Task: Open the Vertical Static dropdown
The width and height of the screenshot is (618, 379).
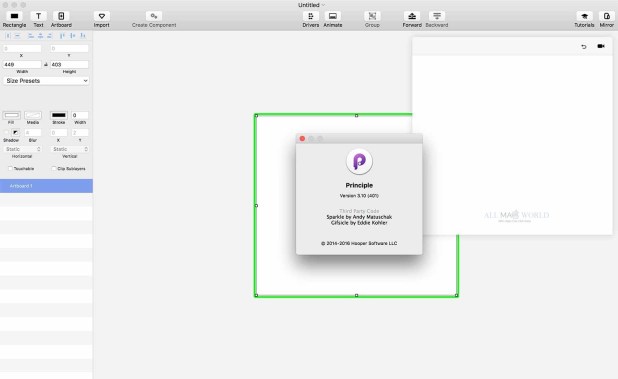Action: [69, 149]
